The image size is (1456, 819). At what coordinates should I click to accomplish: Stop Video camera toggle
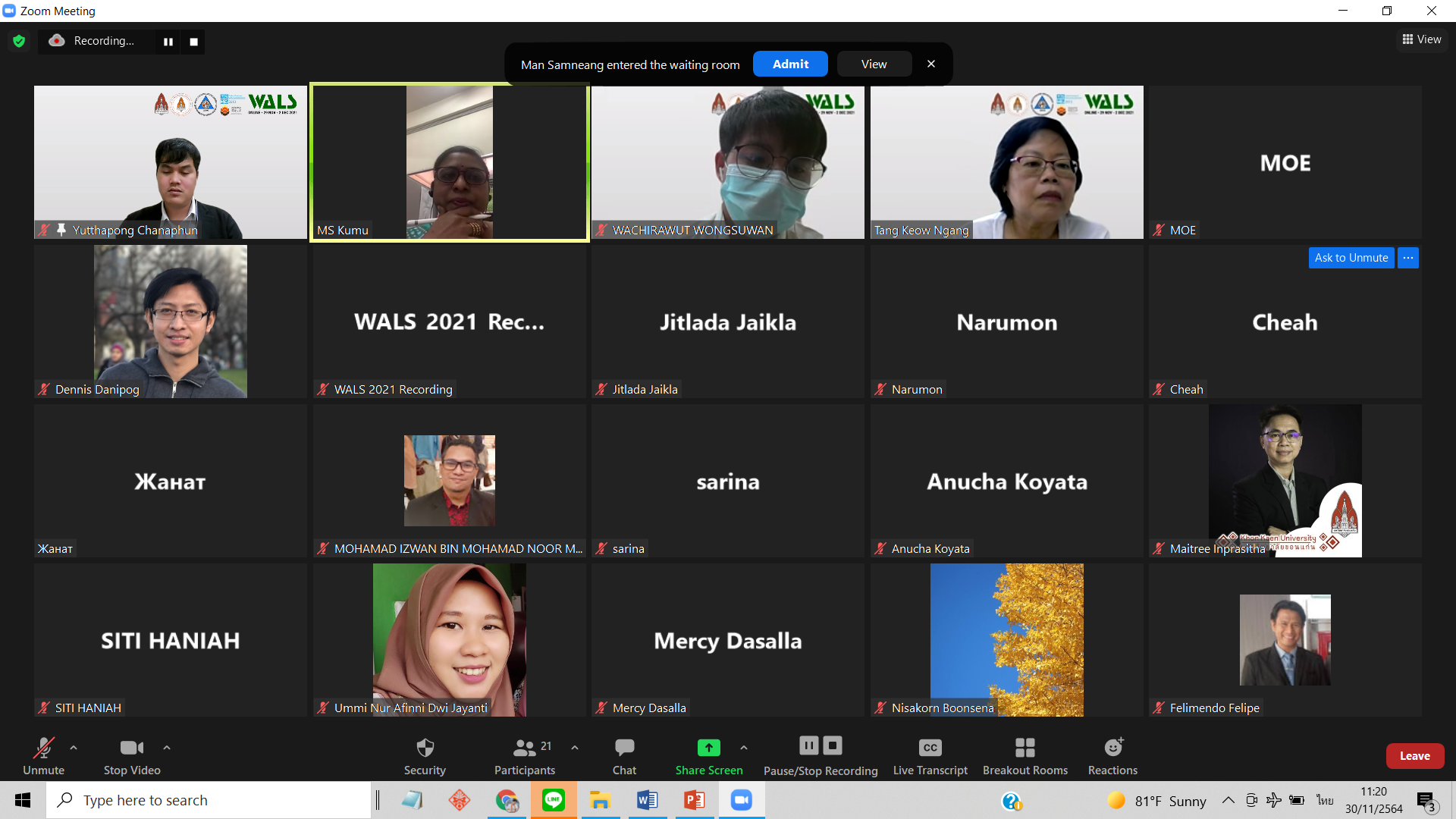pyautogui.click(x=131, y=748)
